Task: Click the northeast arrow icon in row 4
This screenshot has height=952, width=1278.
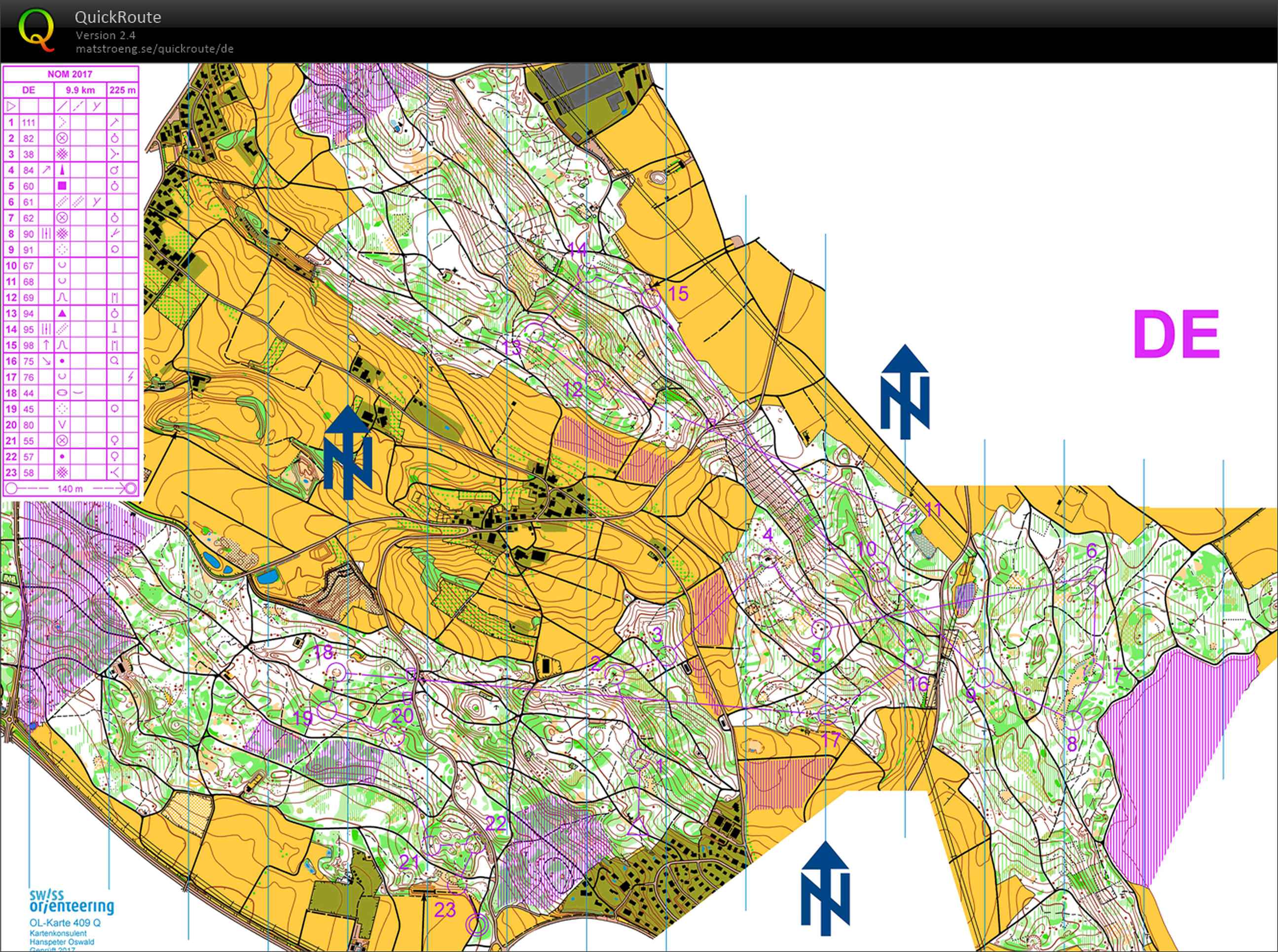Action: pyautogui.click(x=46, y=170)
